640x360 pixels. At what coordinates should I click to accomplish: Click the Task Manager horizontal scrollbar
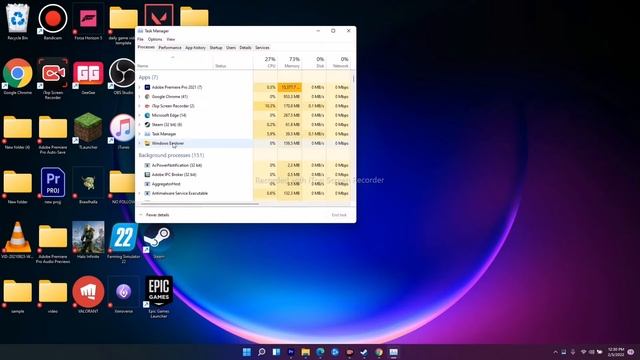pyautogui.click(x=200, y=204)
